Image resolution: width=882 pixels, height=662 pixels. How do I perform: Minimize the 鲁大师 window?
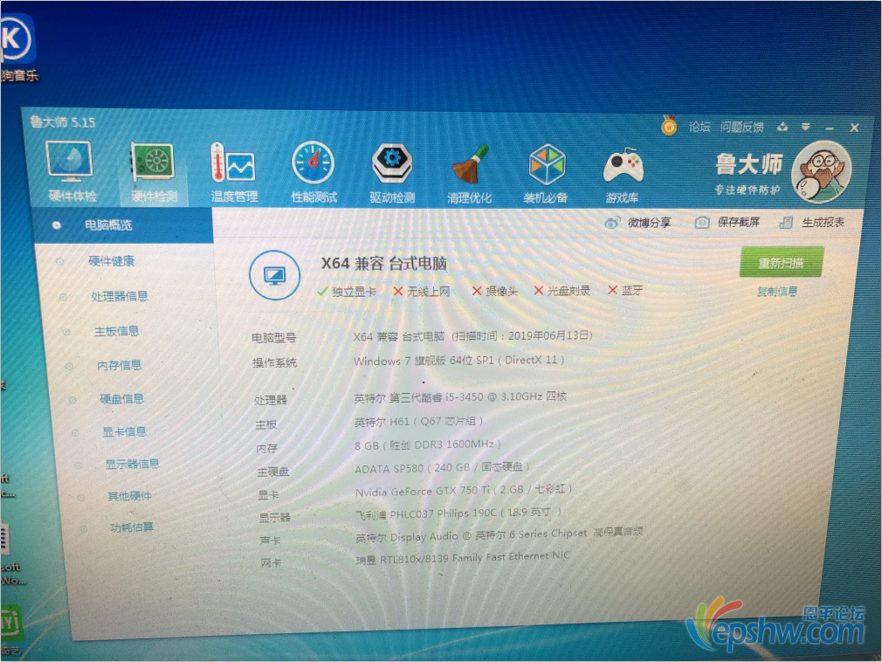pyautogui.click(x=829, y=128)
